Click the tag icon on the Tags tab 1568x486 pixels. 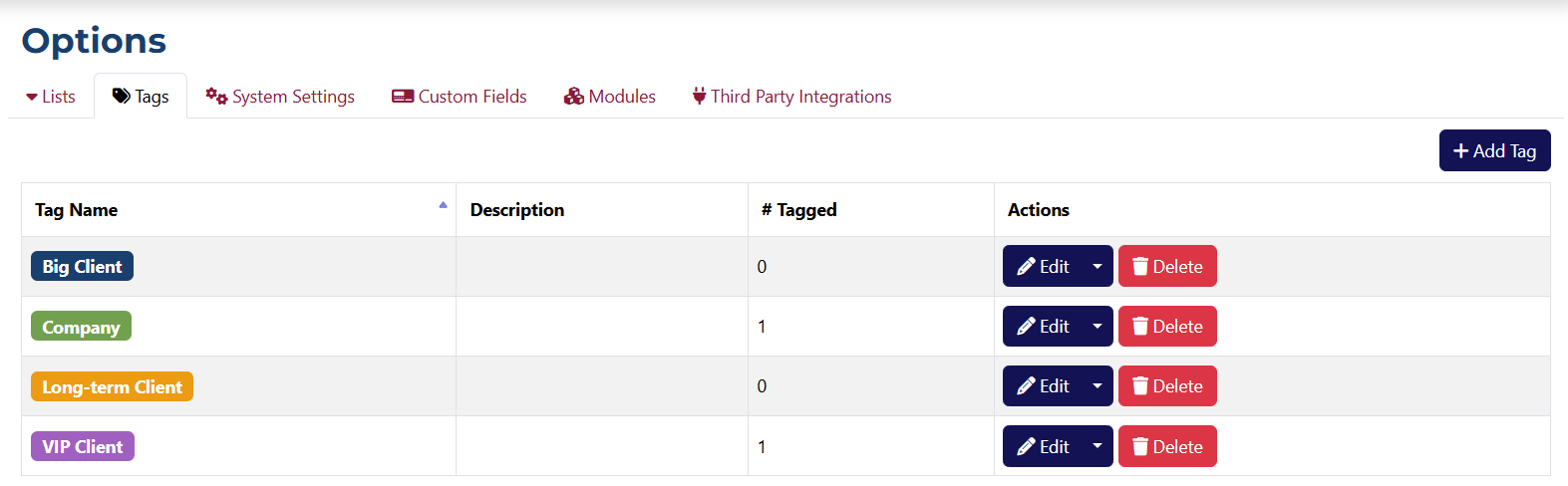coord(121,96)
